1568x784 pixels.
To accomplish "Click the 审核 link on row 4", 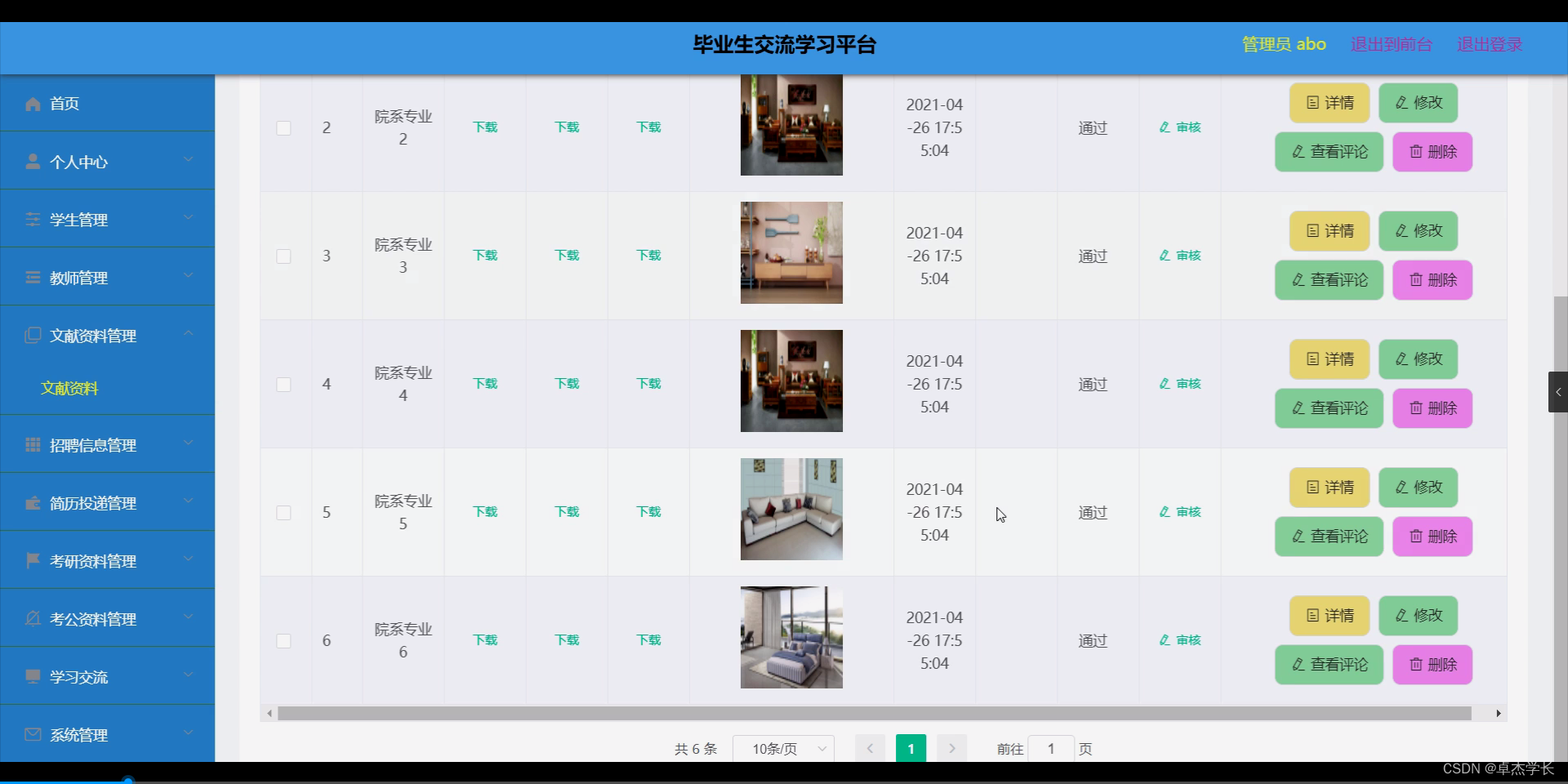I will pyautogui.click(x=1179, y=383).
